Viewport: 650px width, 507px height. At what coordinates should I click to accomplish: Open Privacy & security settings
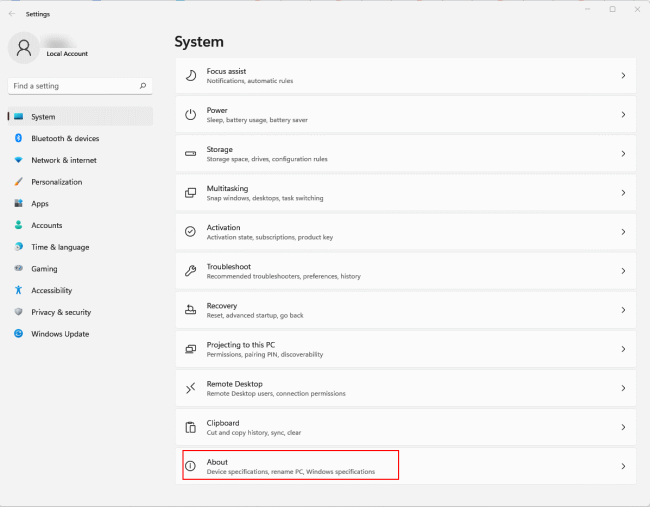tap(61, 312)
